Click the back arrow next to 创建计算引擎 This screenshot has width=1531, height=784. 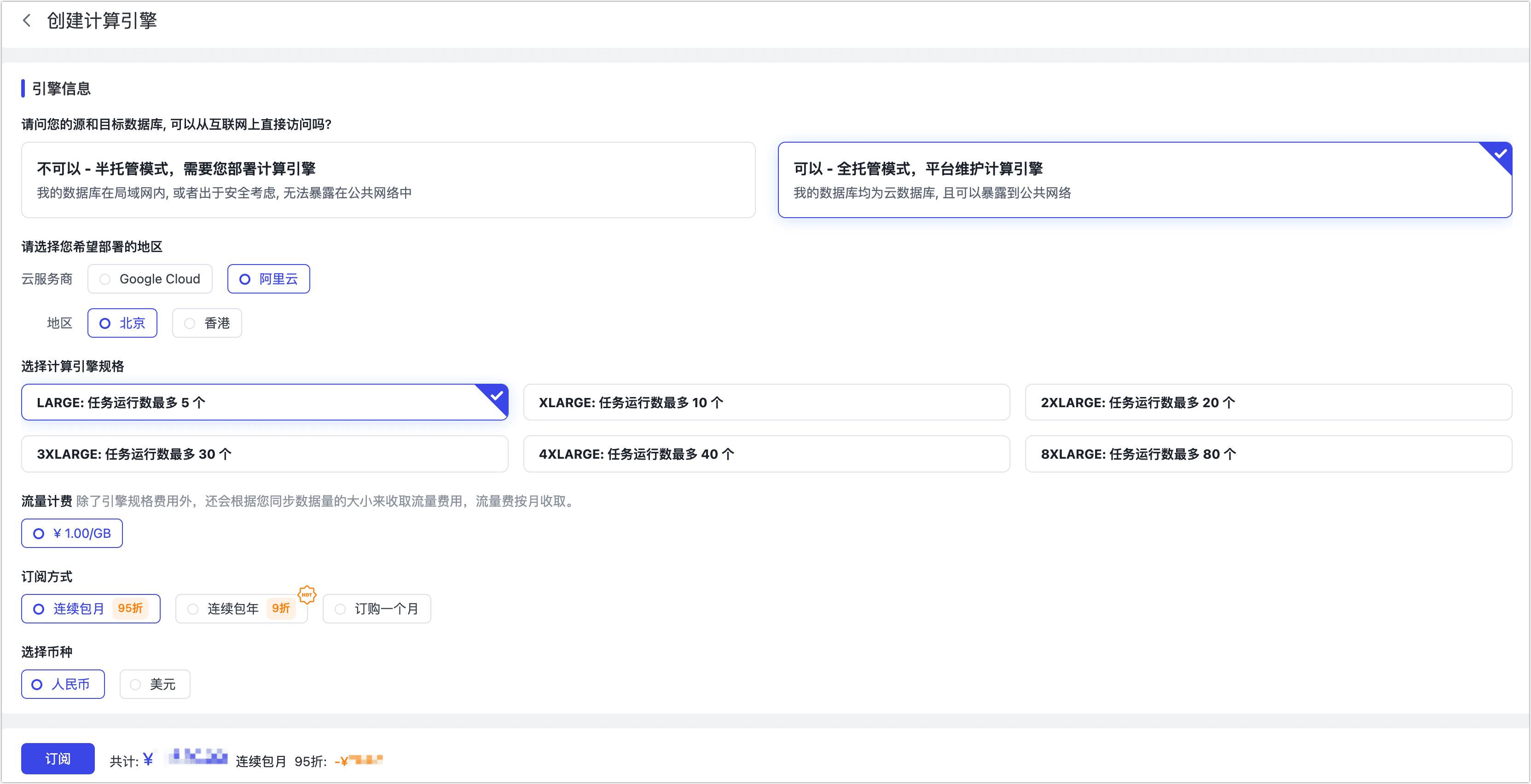(27, 20)
